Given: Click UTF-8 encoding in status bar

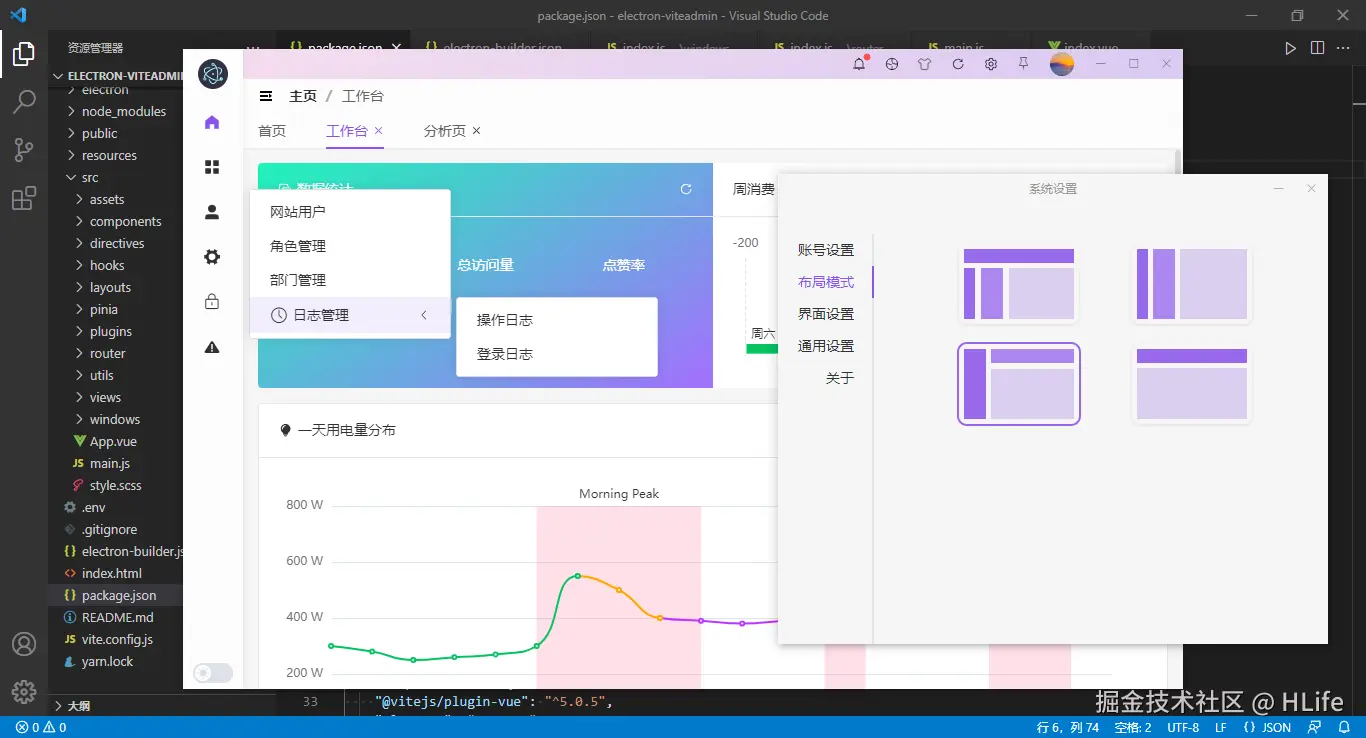Looking at the screenshot, I should [x=1183, y=727].
